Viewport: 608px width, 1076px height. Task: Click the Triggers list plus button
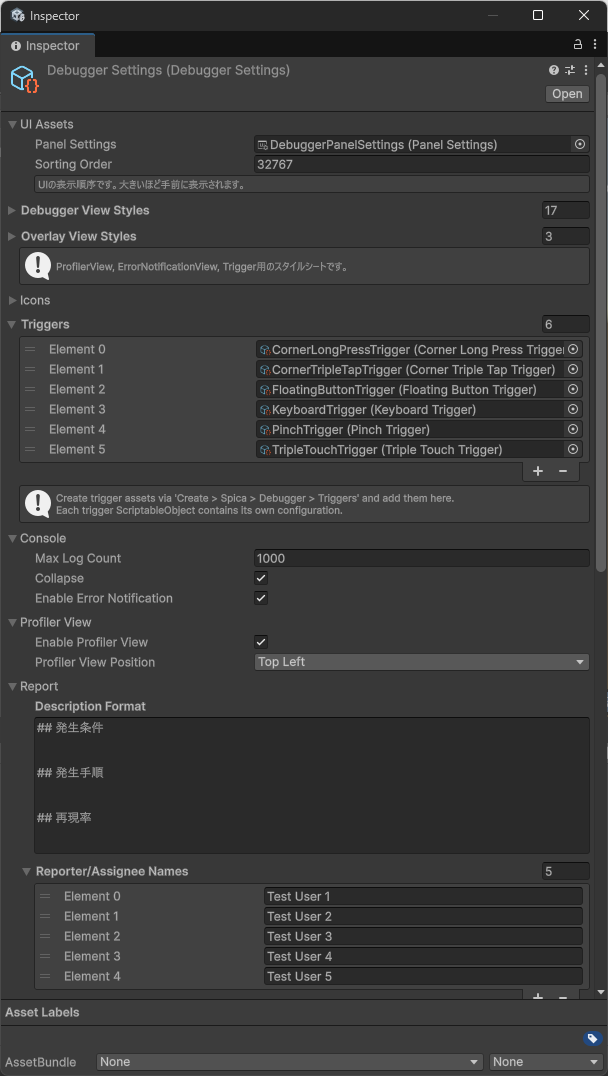pos(538,471)
